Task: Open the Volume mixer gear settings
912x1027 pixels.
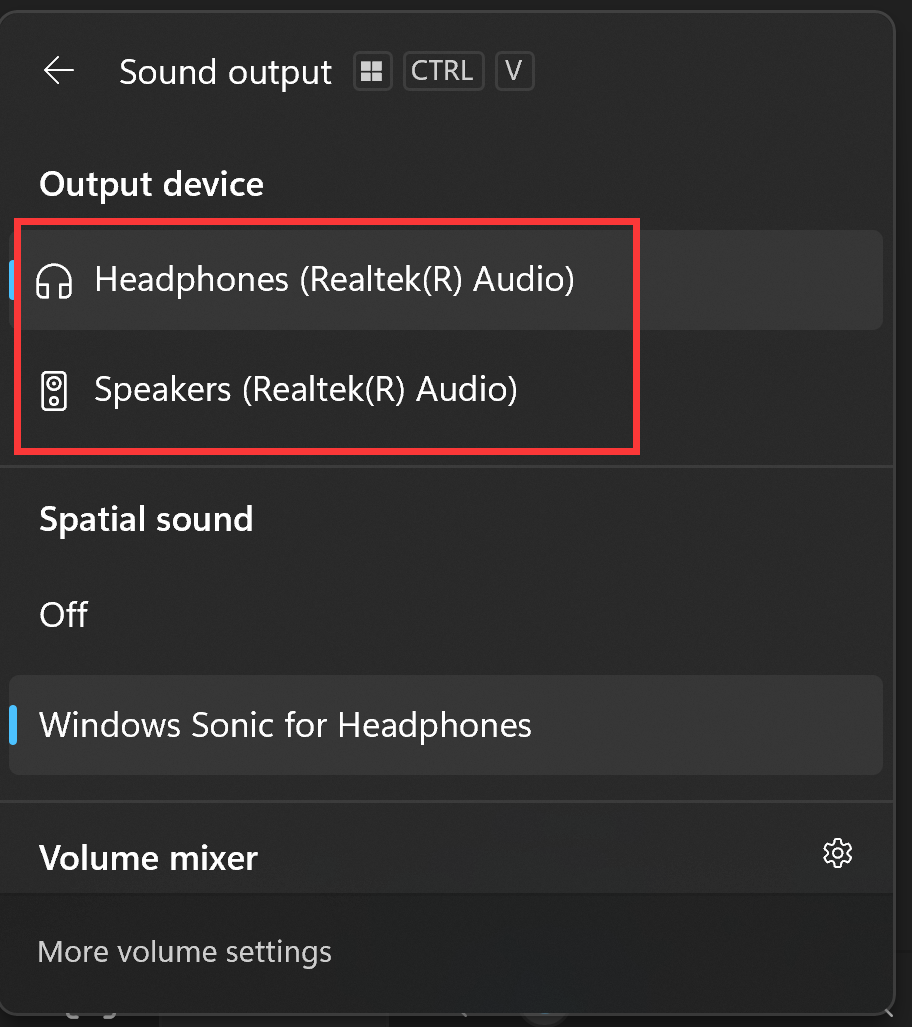Action: (837, 853)
